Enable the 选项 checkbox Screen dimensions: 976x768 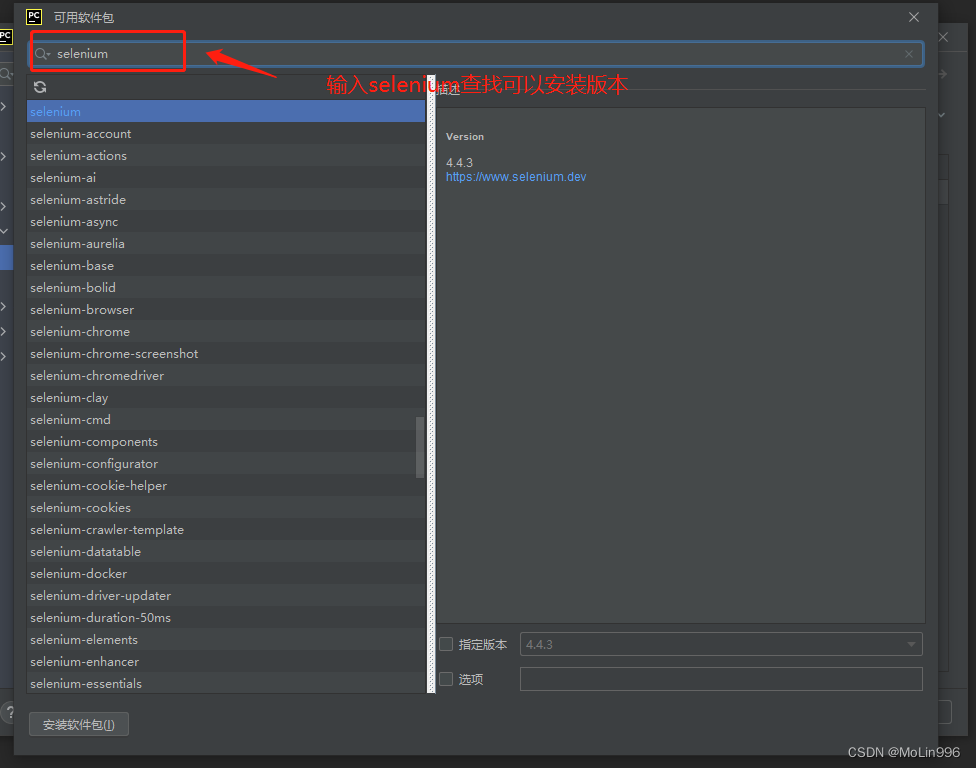(445, 679)
